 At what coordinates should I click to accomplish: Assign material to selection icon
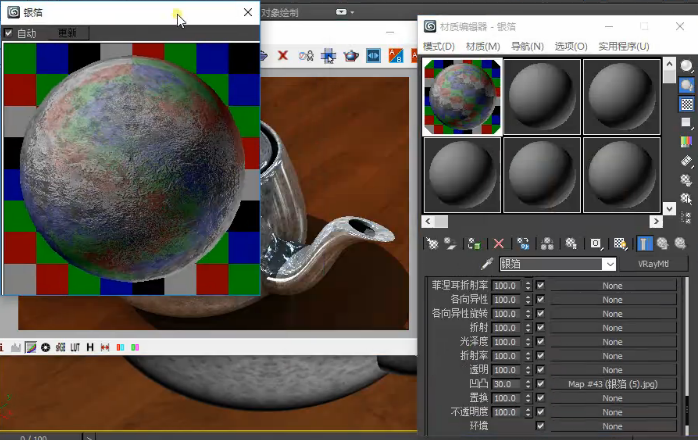(x=475, y=244)
